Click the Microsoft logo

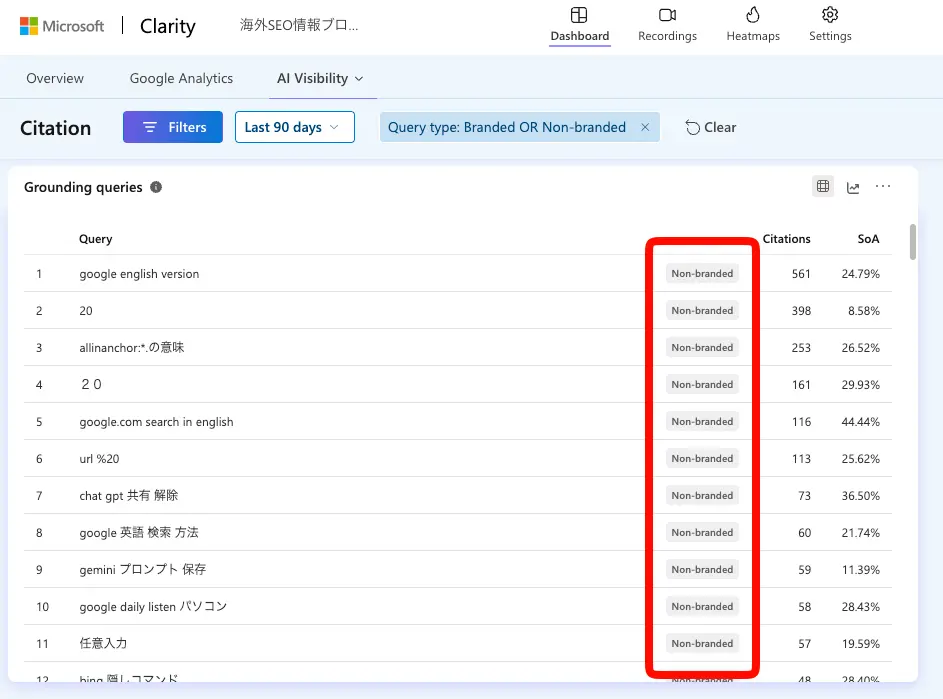(61, 26)
